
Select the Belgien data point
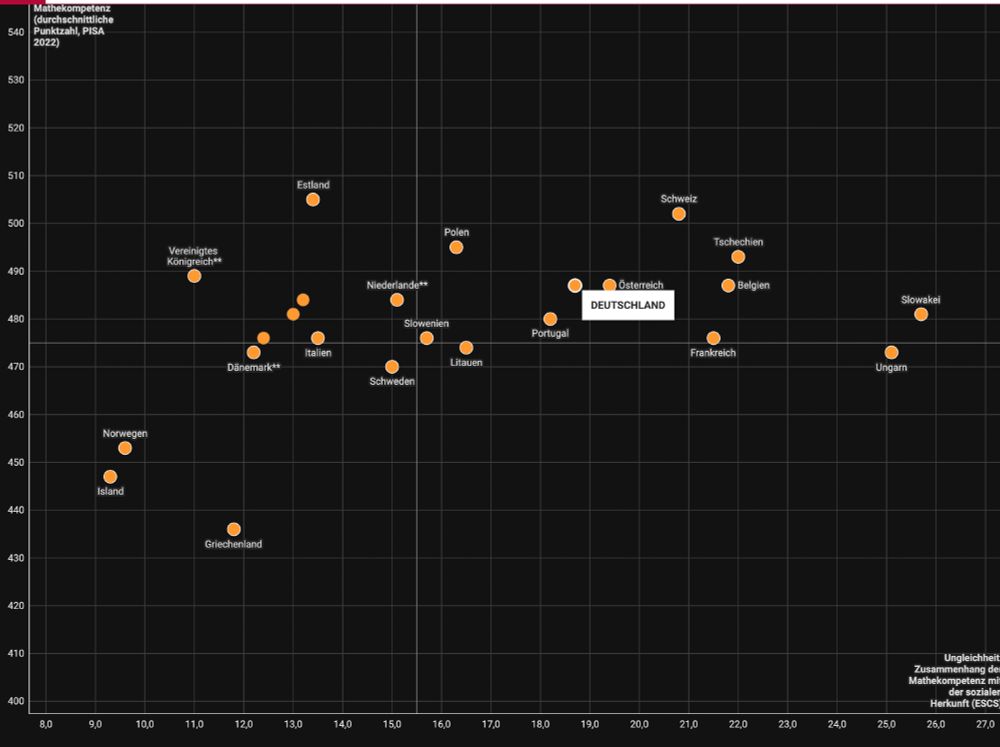728,286
